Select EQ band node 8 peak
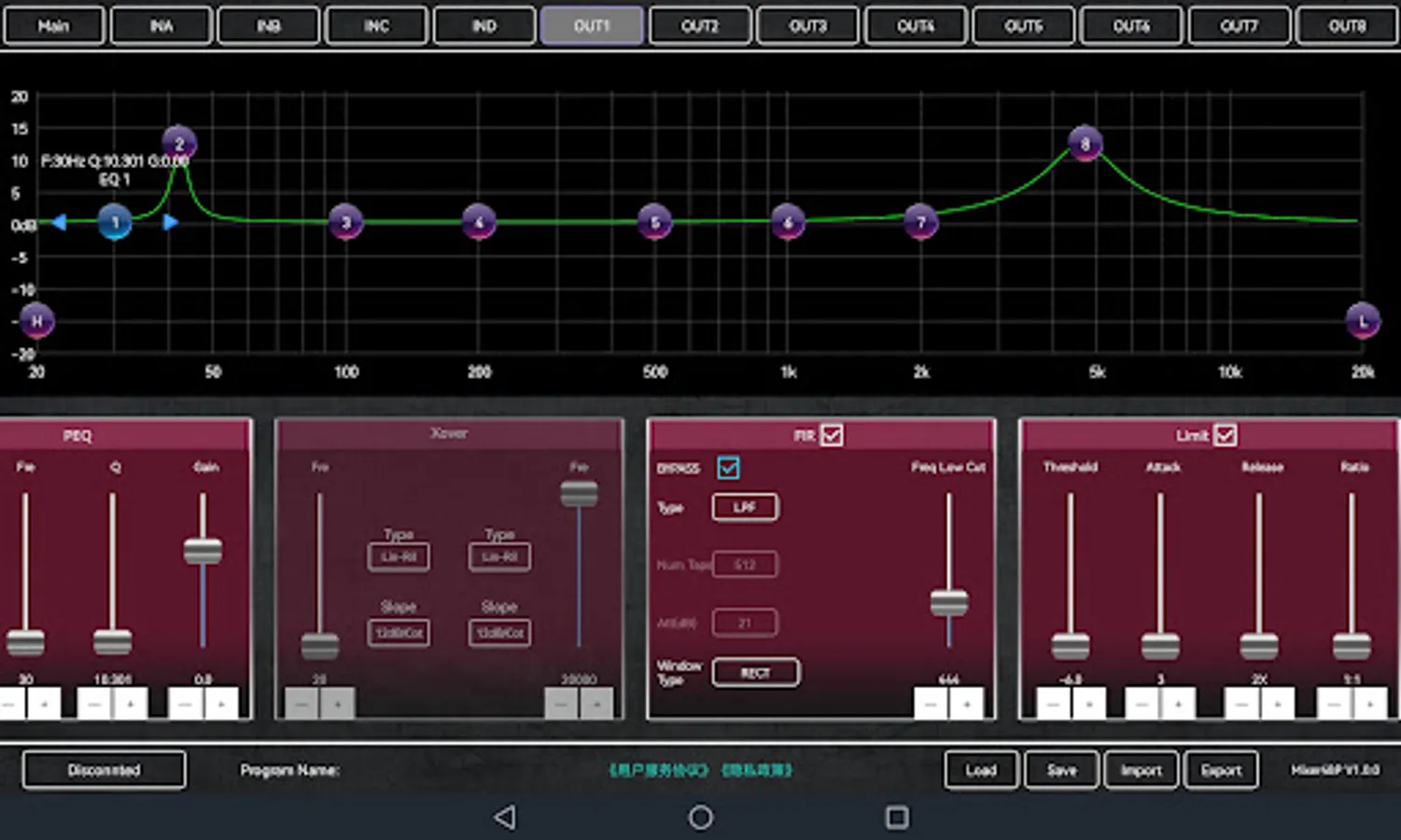1401x840 pixels. pyautogui.click(x=1085, y=144)
